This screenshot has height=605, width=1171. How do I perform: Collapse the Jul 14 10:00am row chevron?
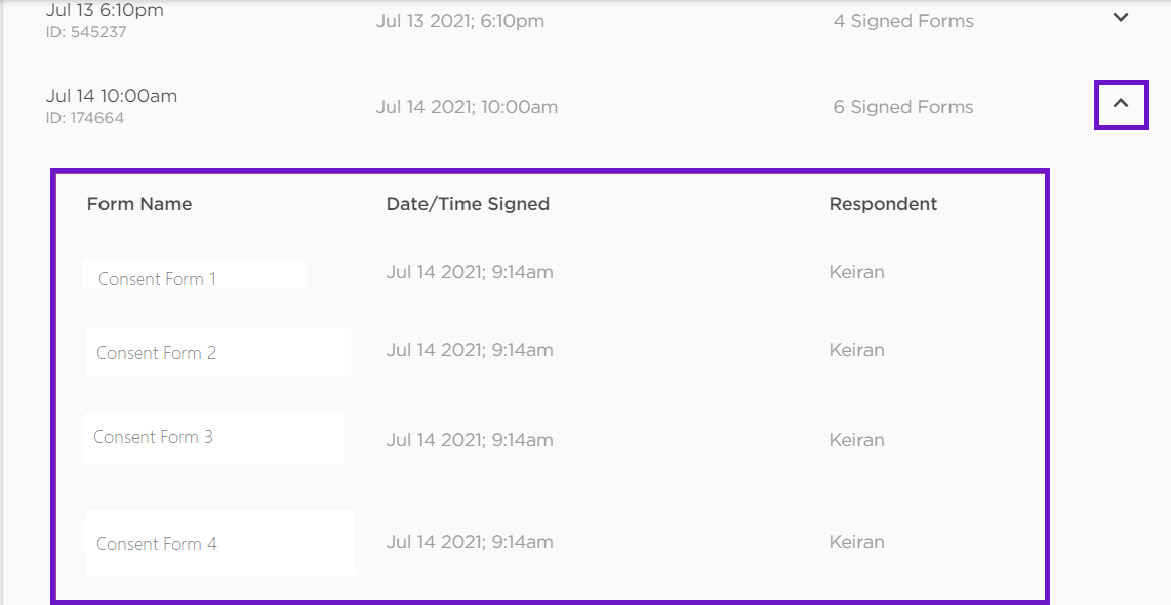tap(1121, 103)
